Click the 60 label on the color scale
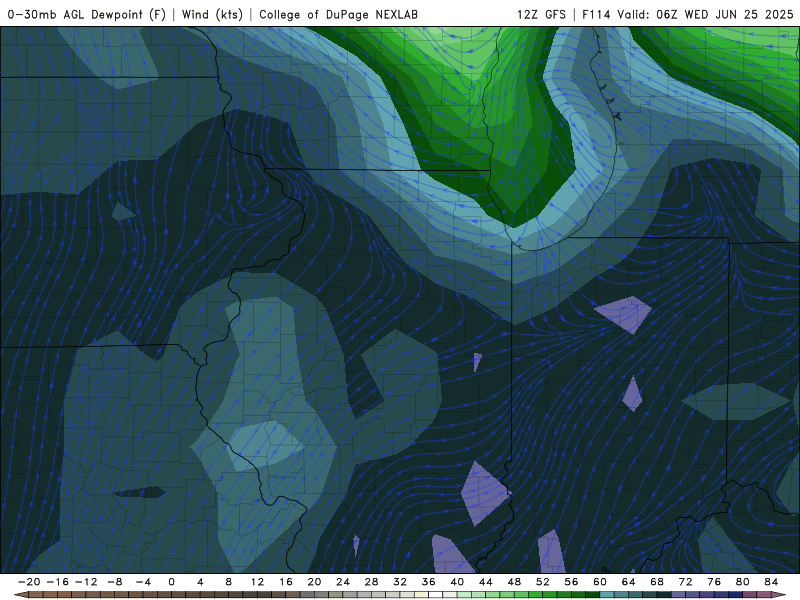The width and height of the screenshot is (800, 600). point(600,582)
